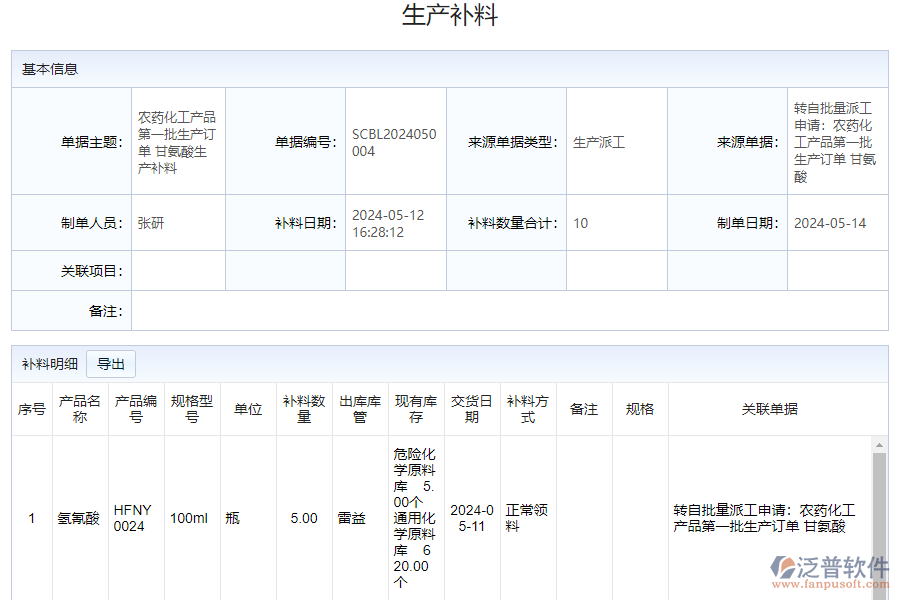Sort by the 交货日期 column header
Image resolution: width=900 pixels, height=600 pixels.
coord(471,408)
